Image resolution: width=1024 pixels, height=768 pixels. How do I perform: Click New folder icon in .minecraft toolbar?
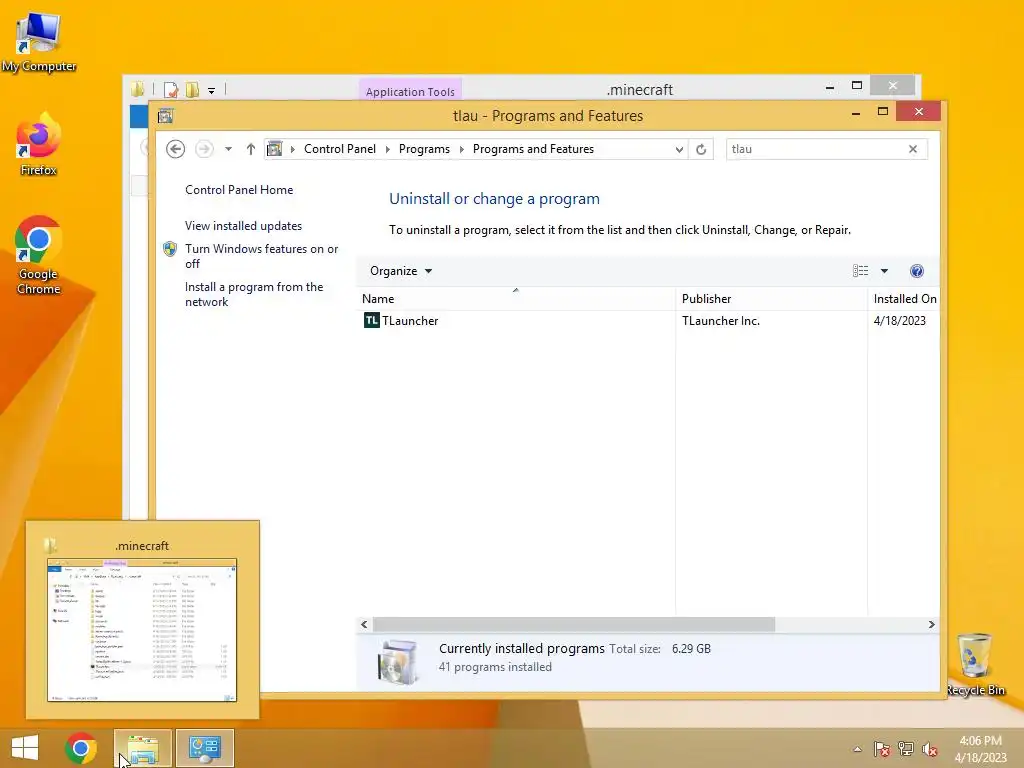pyautogui.click(x=192, y=89)
